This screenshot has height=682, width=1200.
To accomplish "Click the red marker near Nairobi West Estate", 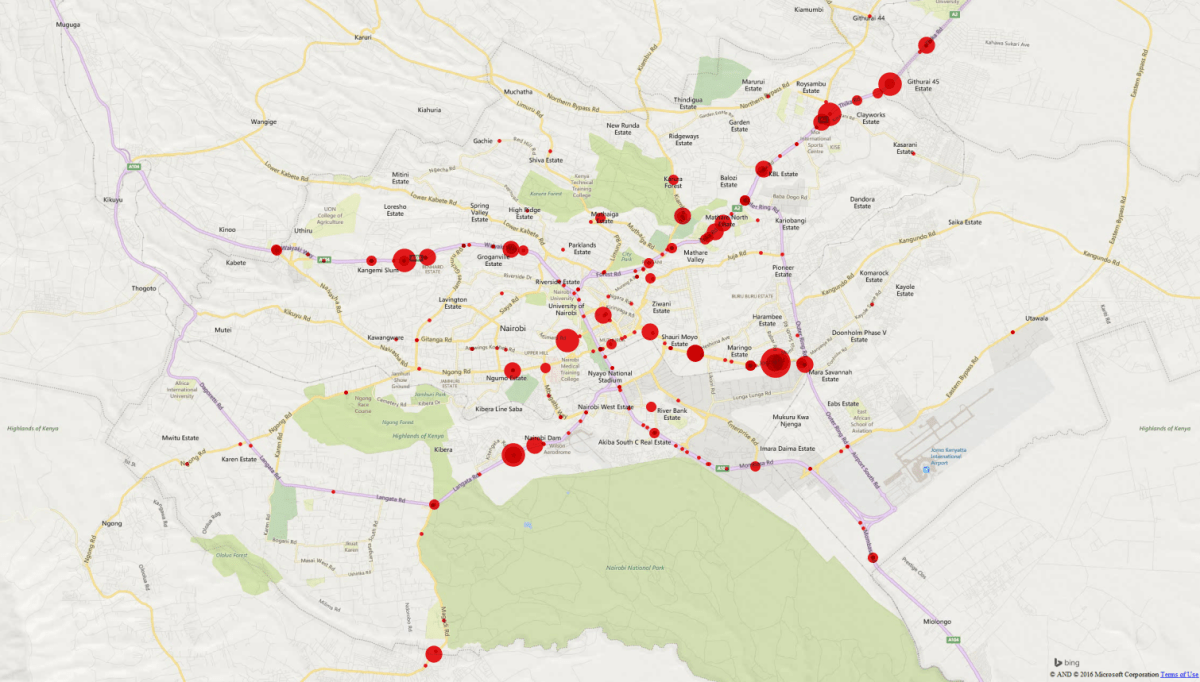I will click(x=586, y=412).
